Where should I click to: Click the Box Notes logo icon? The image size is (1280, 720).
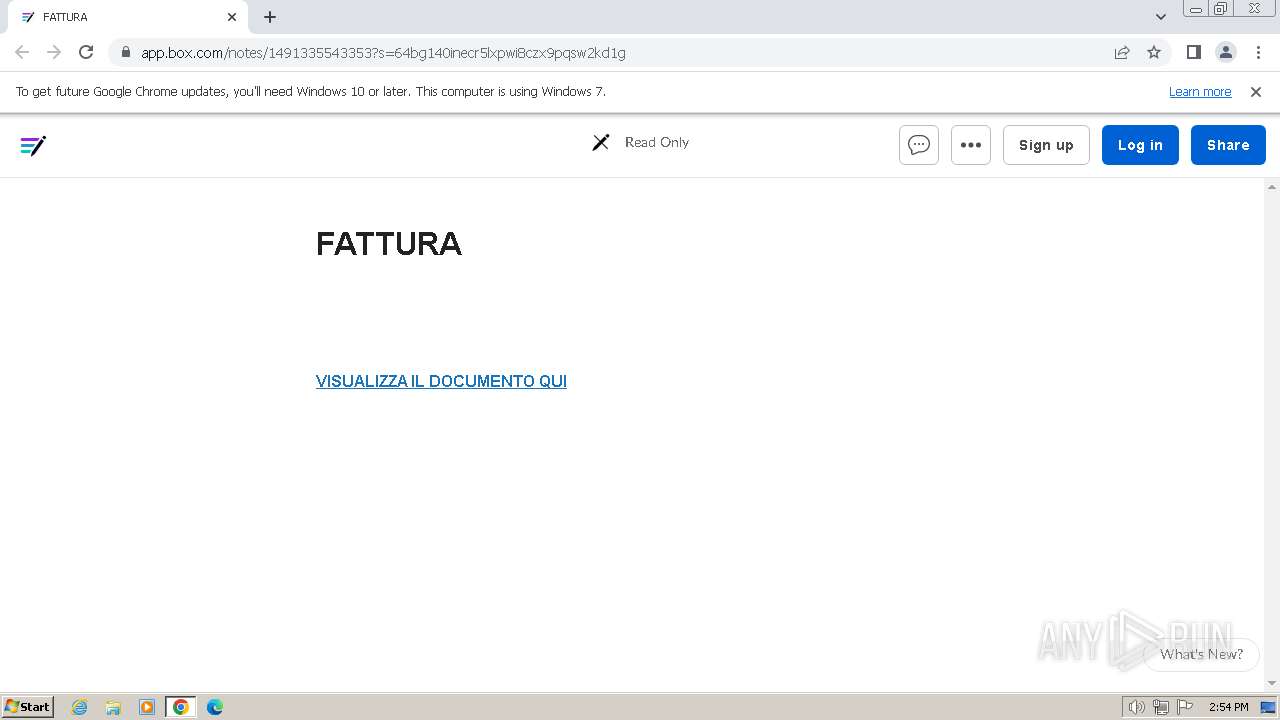pyautogui.click(x=33, y=146)
